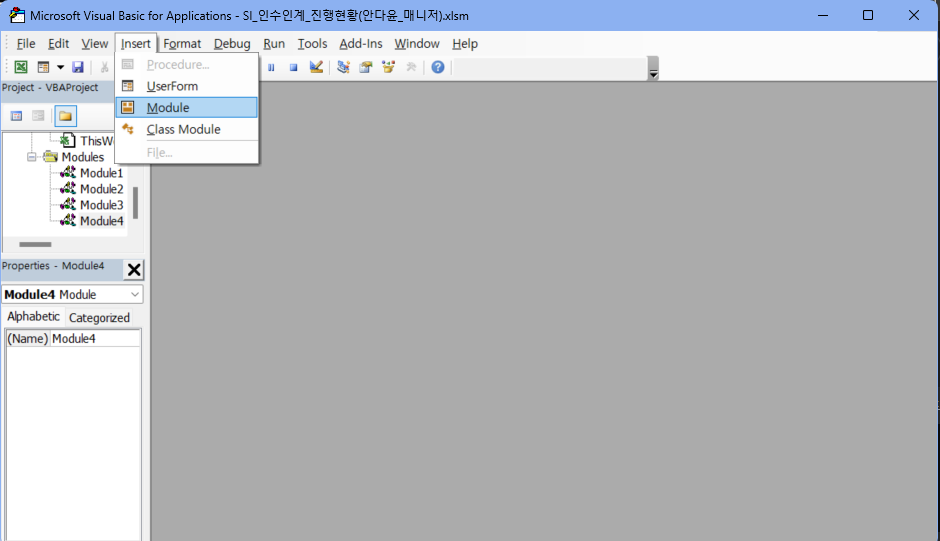940x541 pixels.
Task: Select Module4 in the project tree
Action: [101, 221]
